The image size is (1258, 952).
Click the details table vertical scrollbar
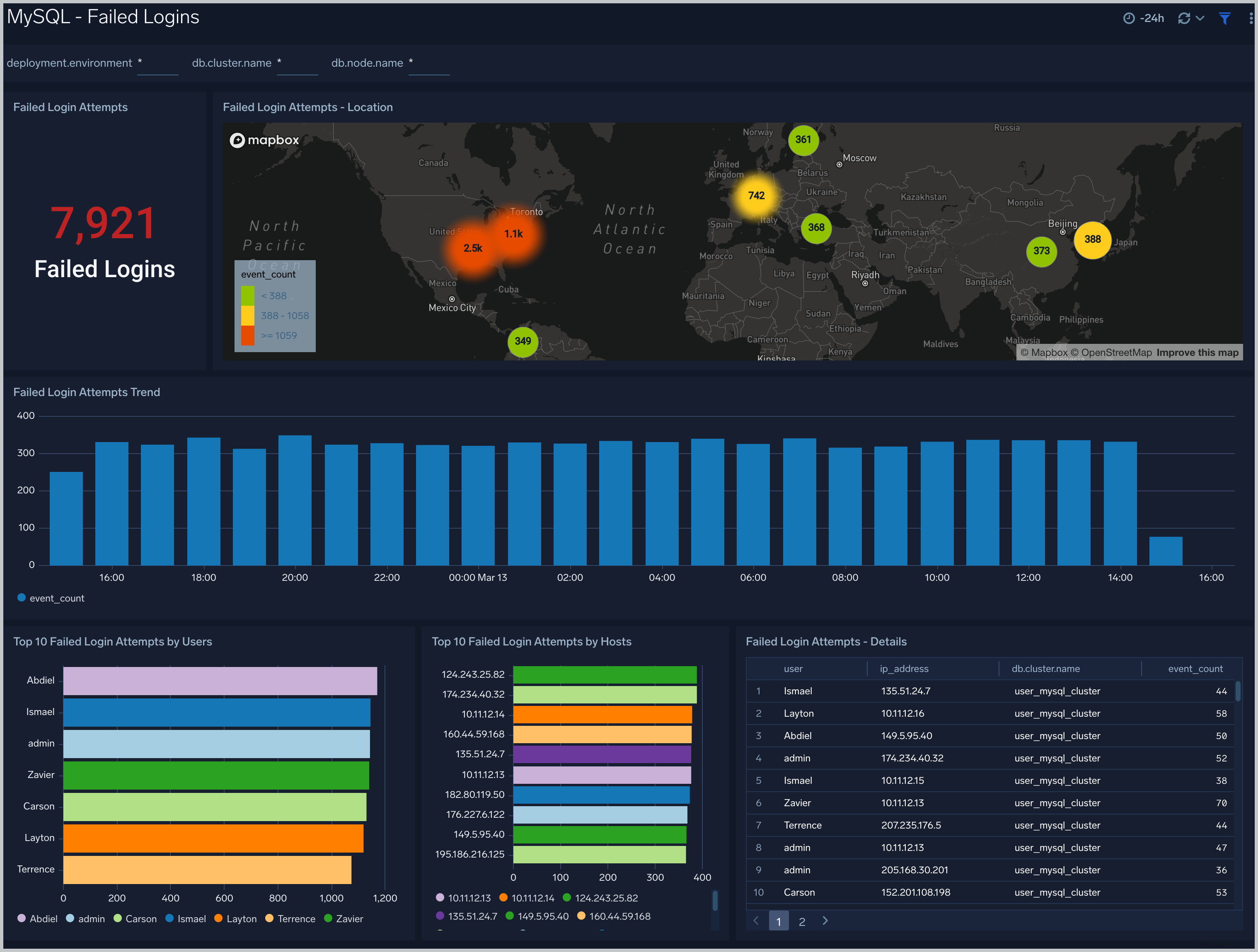tap(1238, 691)
